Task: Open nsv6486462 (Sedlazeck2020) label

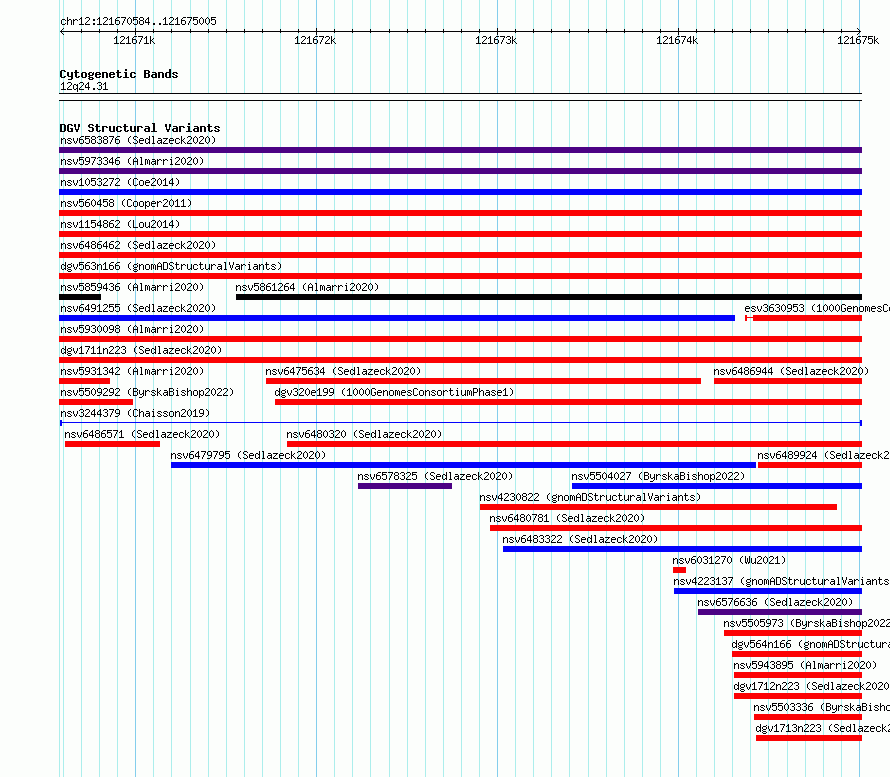Action: [x=138, y=245]
